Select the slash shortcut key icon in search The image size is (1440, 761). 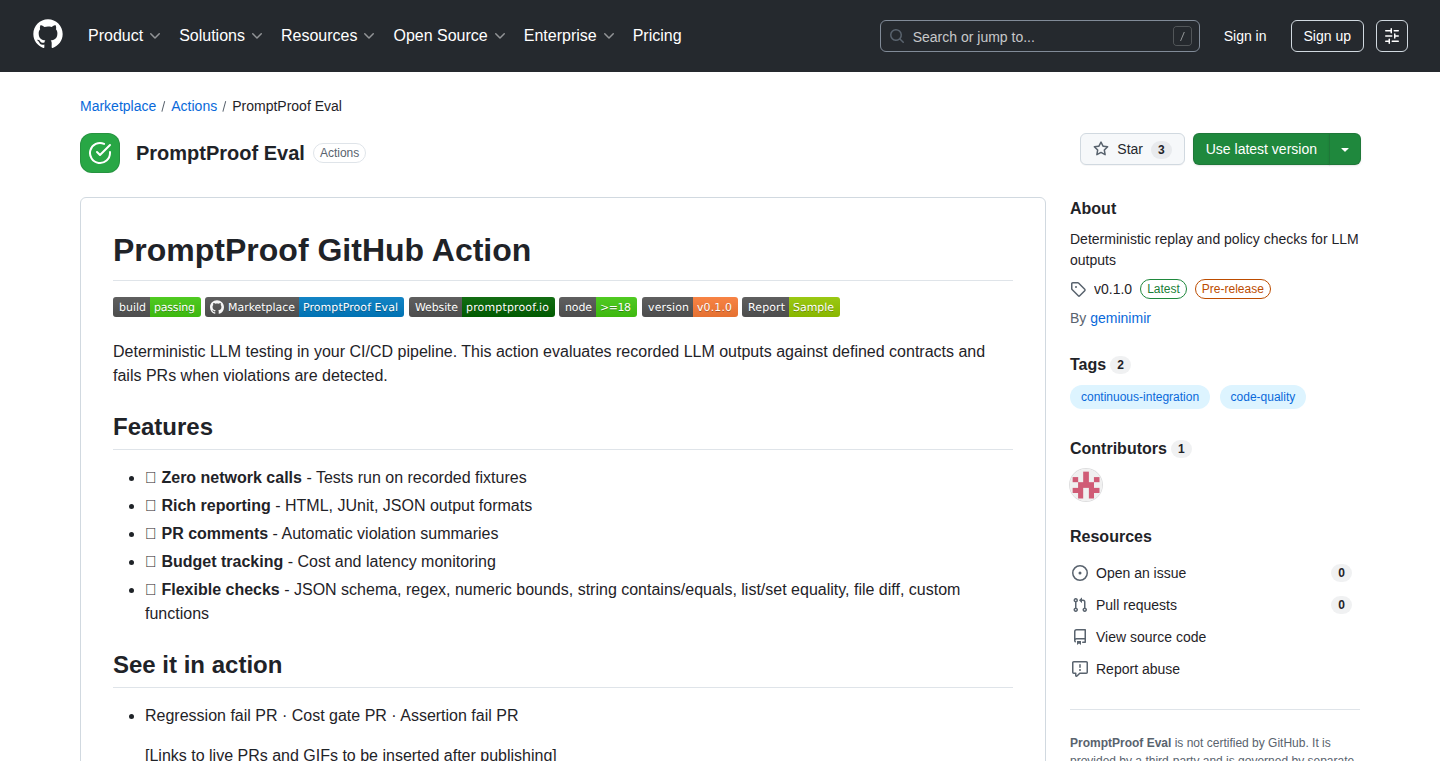point(1182,36)
